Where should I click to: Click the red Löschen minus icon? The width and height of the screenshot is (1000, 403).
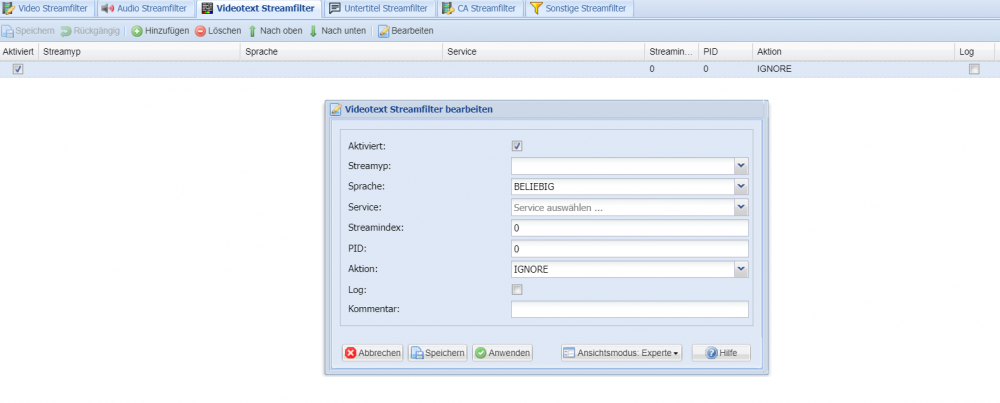[x=200, y=31]
